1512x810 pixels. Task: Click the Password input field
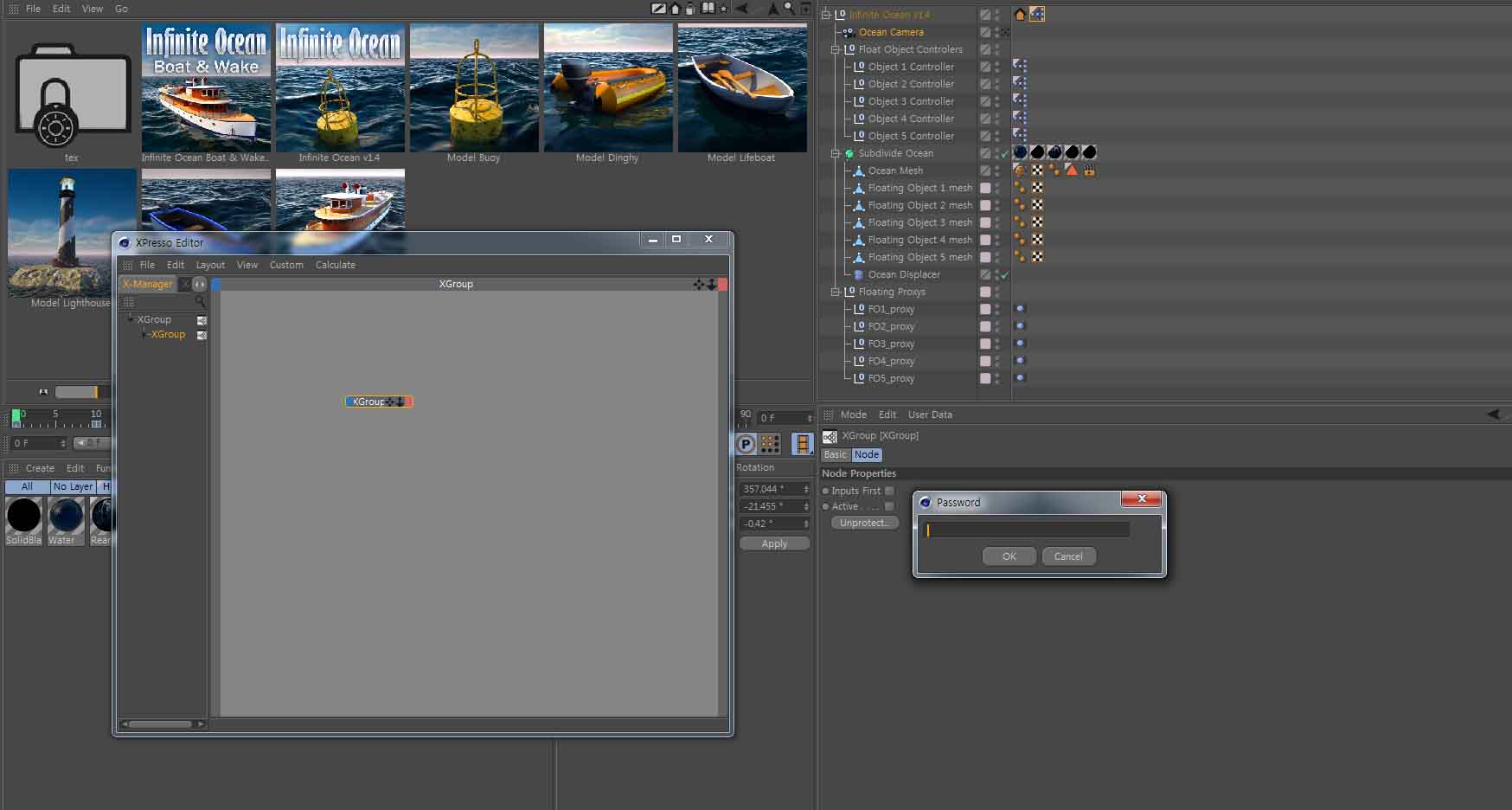[1026, 530]
